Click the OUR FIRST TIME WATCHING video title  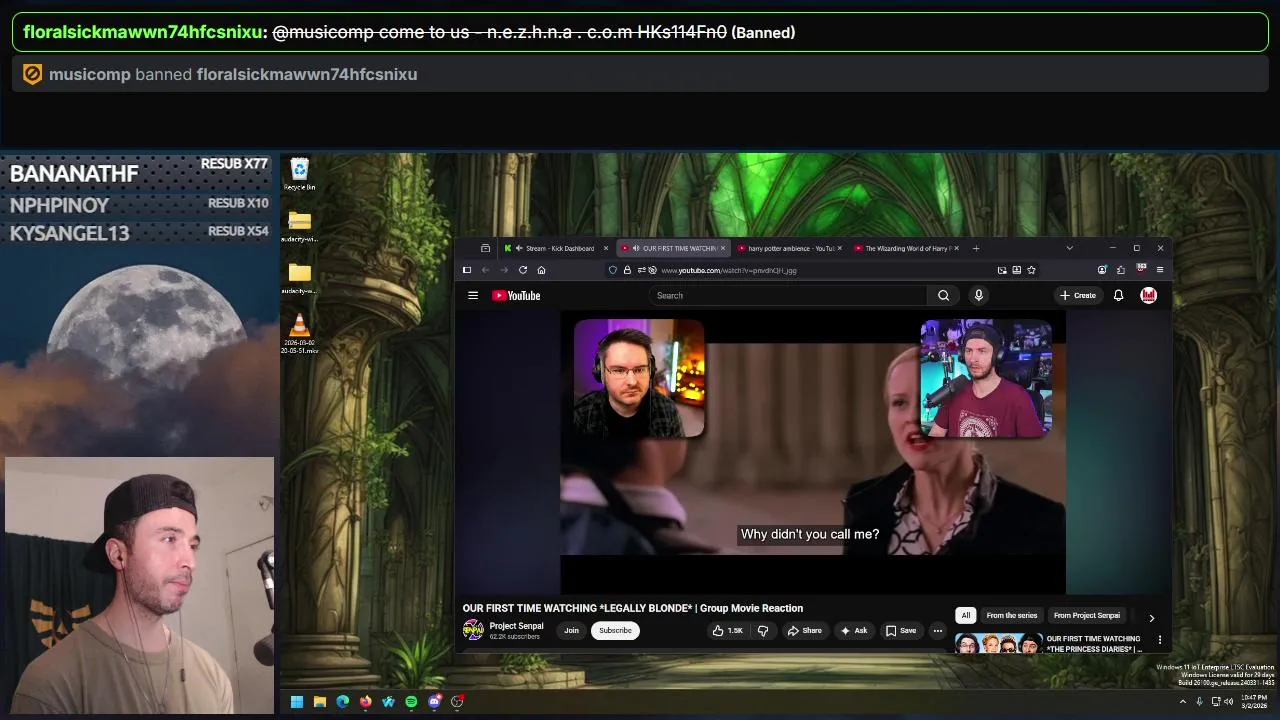632,608
